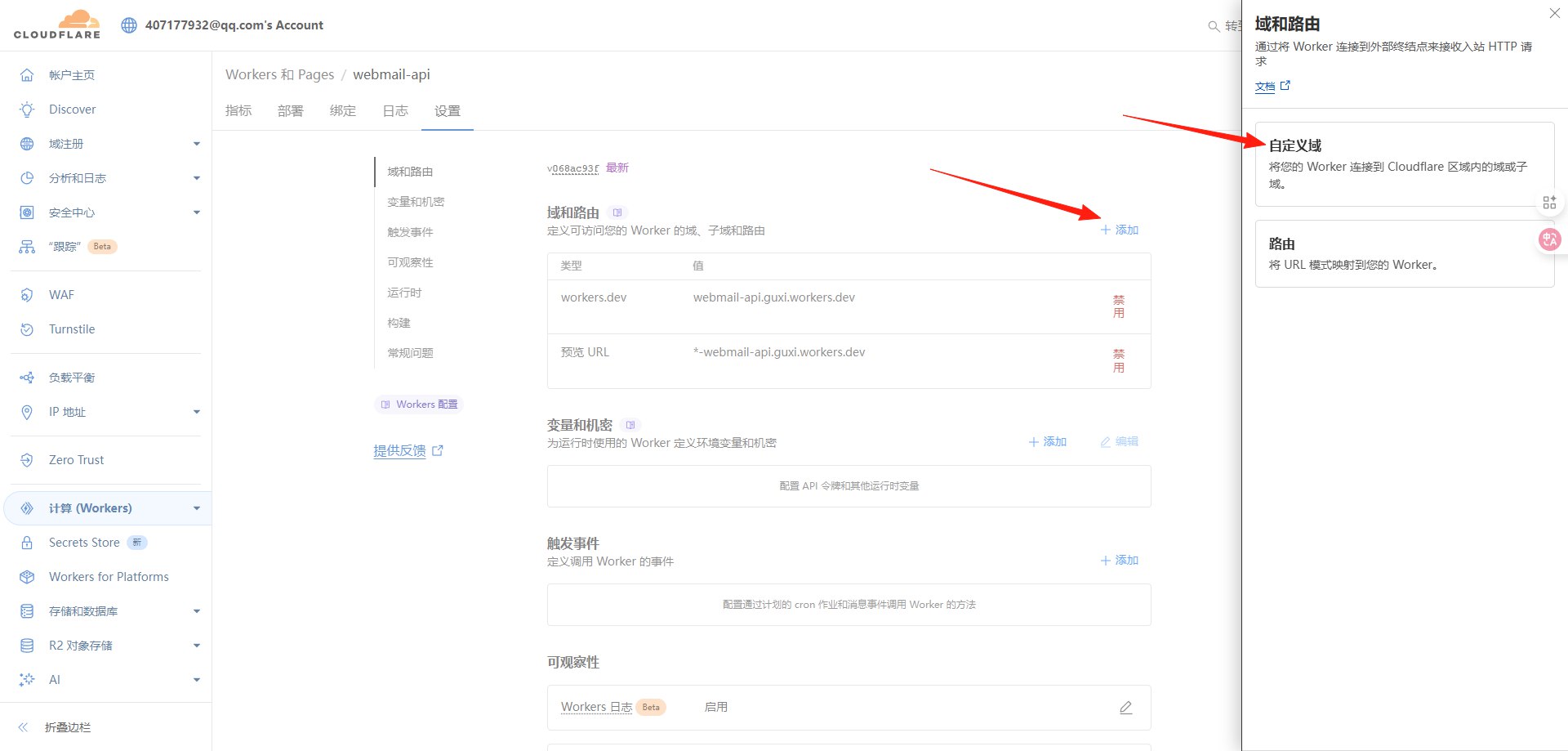Image resolution: width=1568 pixels, height=751 pixels.
Task: Open the 文档 link in the panel
Action: click(1264, 86)
